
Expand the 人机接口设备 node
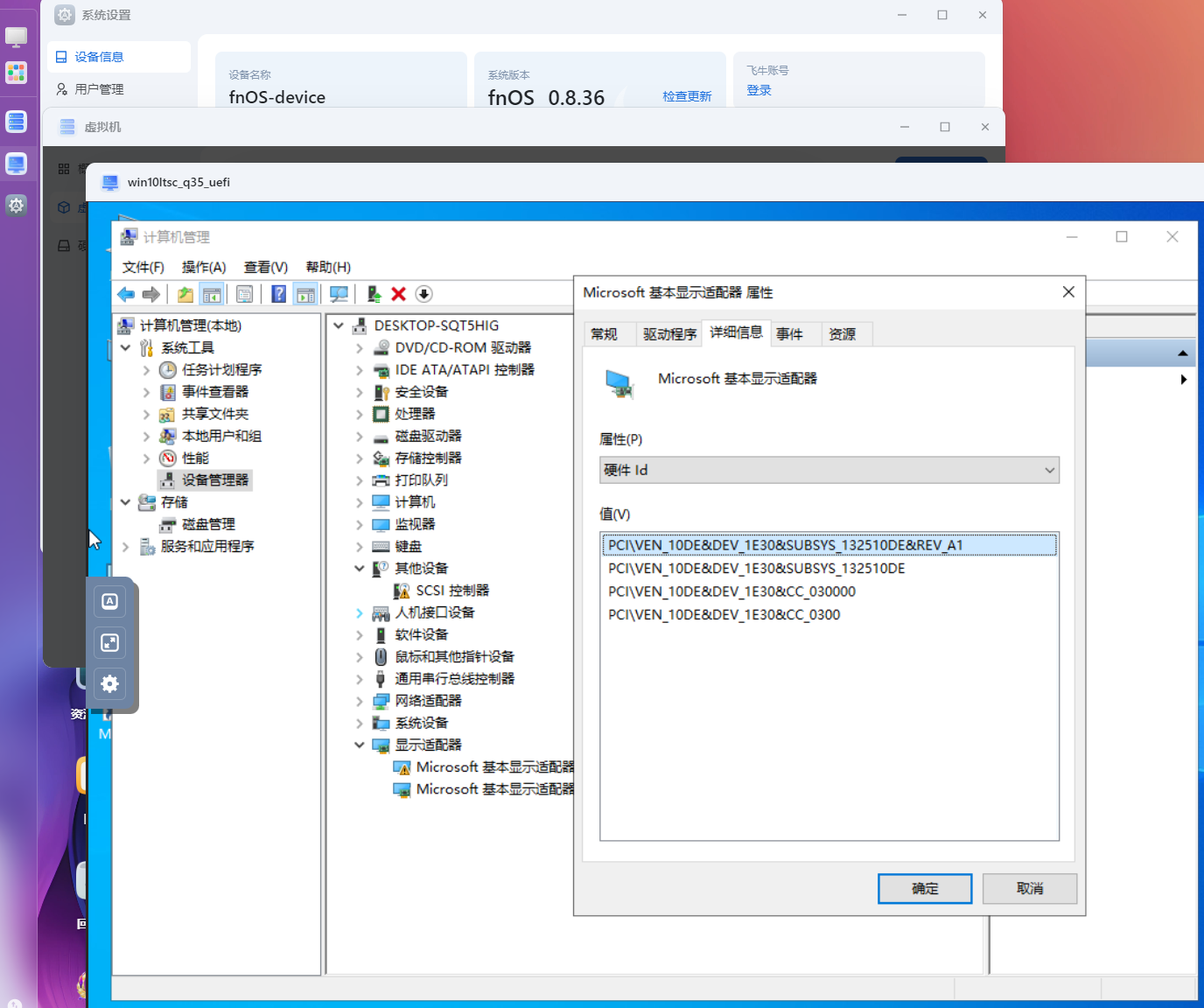[360, 612]
